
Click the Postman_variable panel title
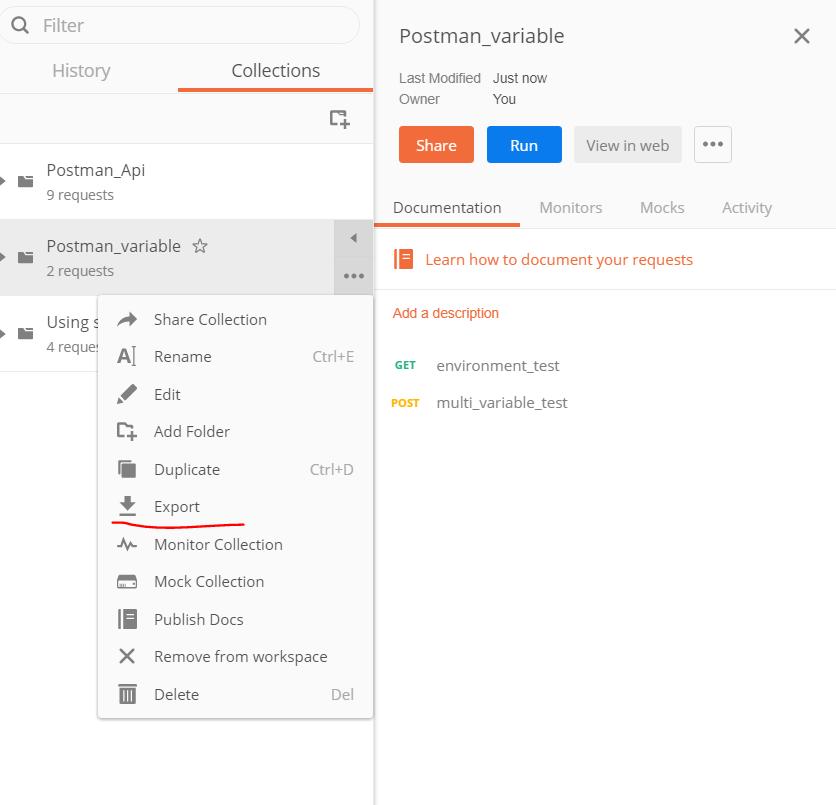(x=481, y=36)
